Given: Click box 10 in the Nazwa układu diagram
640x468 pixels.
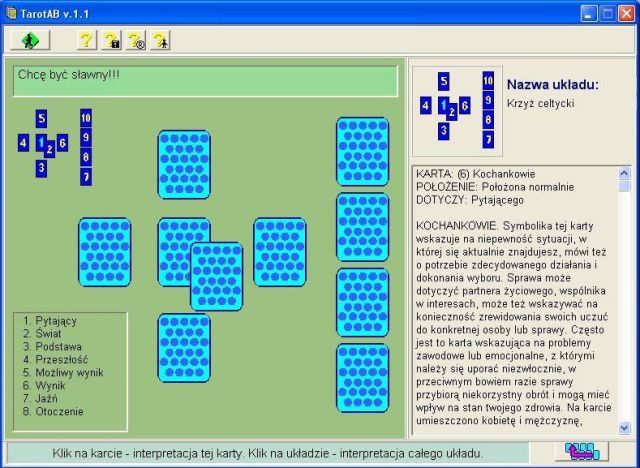Looking at the screenshot, I should coord(488,81).
